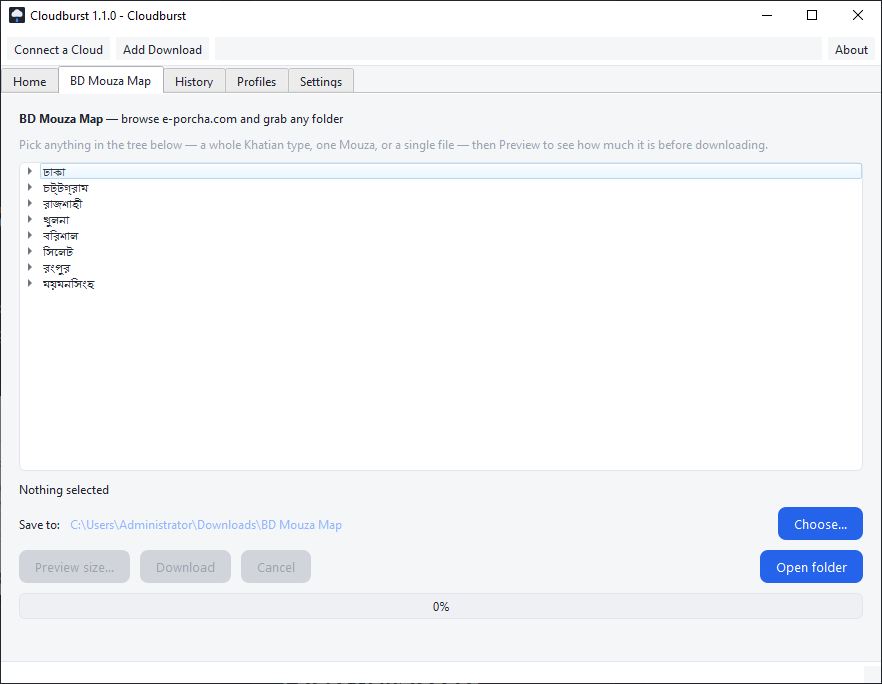Image resolution: width=882 pixels, height=684 pixels.
Task: Expand the রংপুর tree node
Action: coord(30,267)
